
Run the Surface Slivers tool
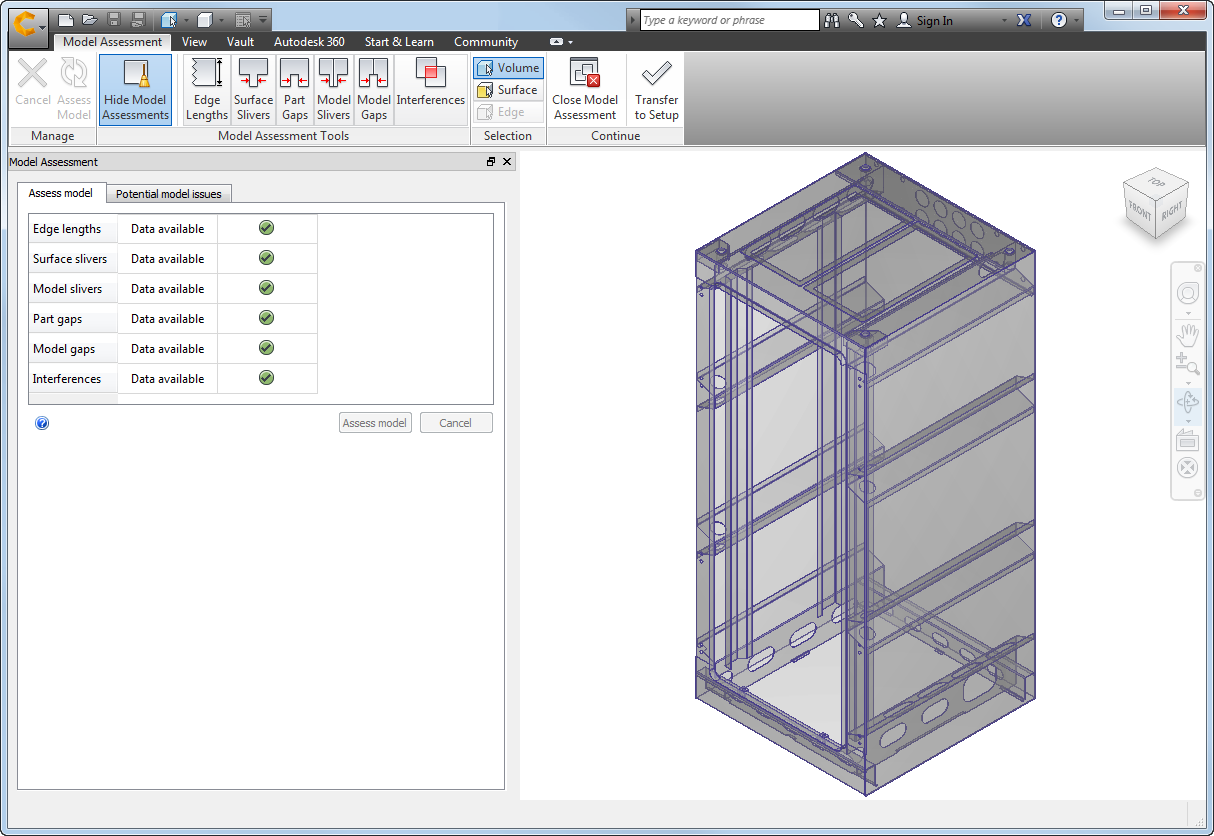pos(253,90)
